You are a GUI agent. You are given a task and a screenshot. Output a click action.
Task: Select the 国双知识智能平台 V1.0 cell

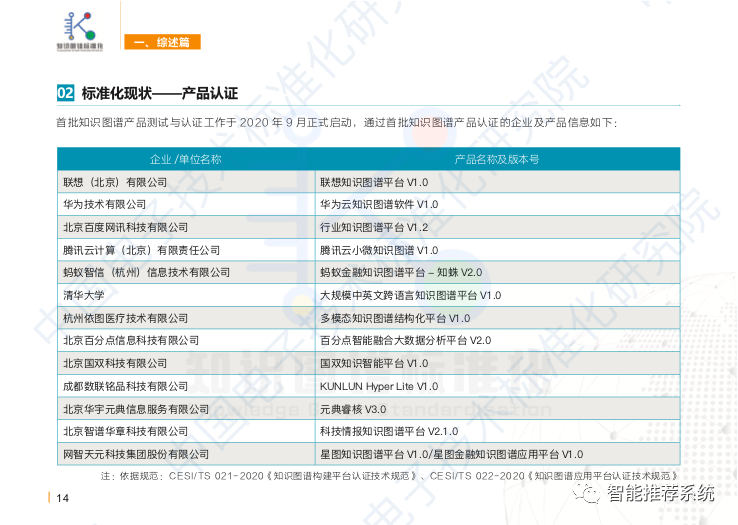click(497, 363)
